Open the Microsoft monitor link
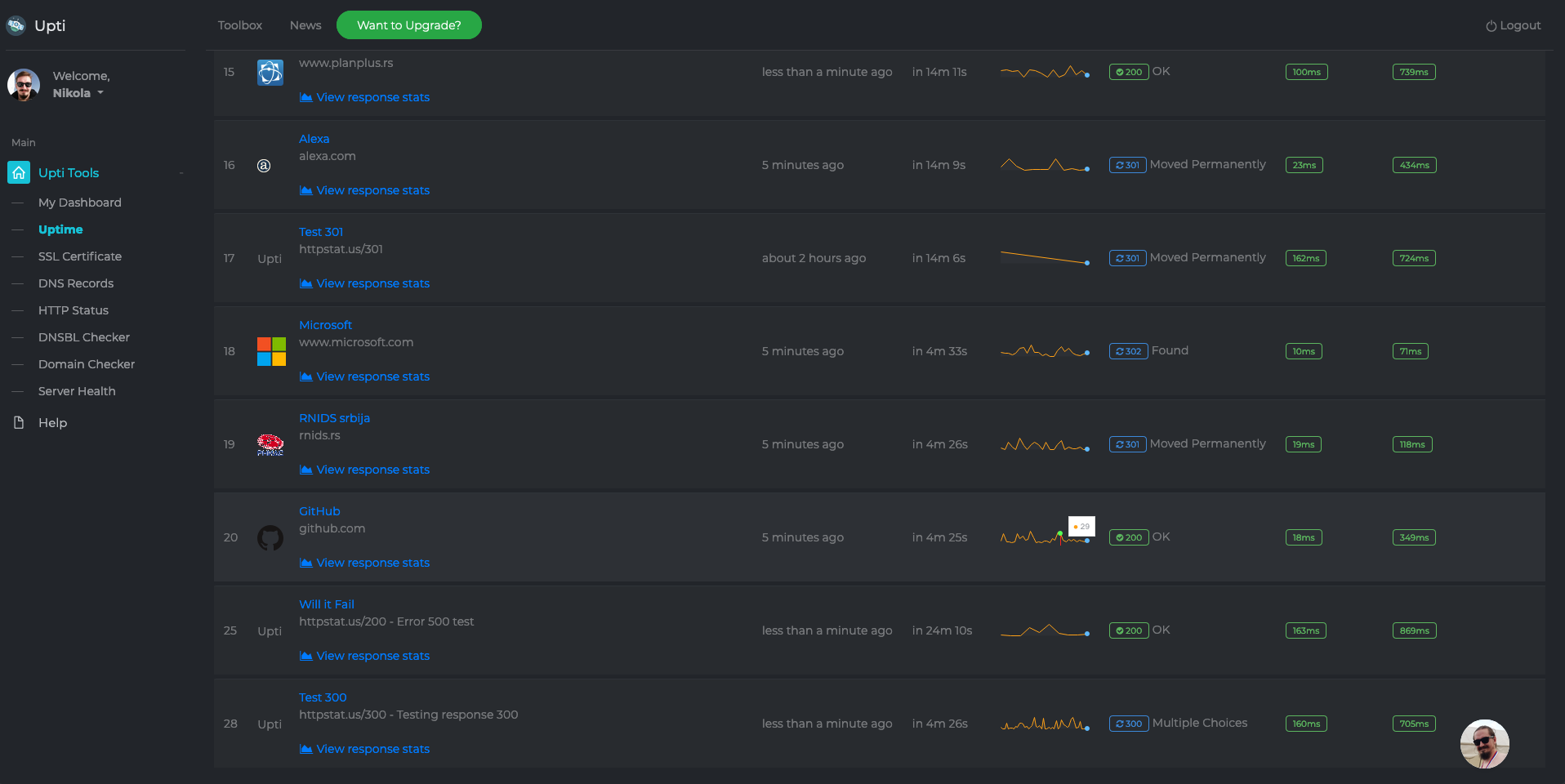1565x784 pixels. coord(325,325)
